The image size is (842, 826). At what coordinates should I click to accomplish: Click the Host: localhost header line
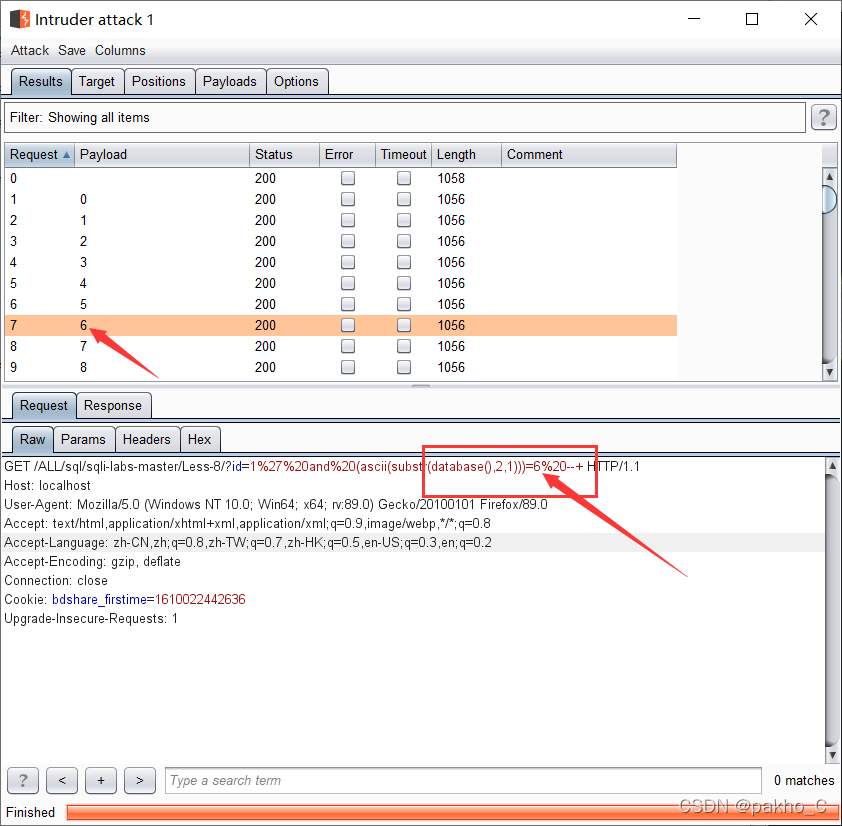pos(47,486)
